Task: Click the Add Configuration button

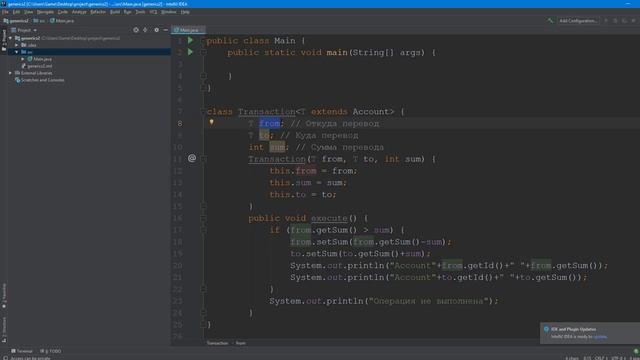Action: (x=578, y=20)
